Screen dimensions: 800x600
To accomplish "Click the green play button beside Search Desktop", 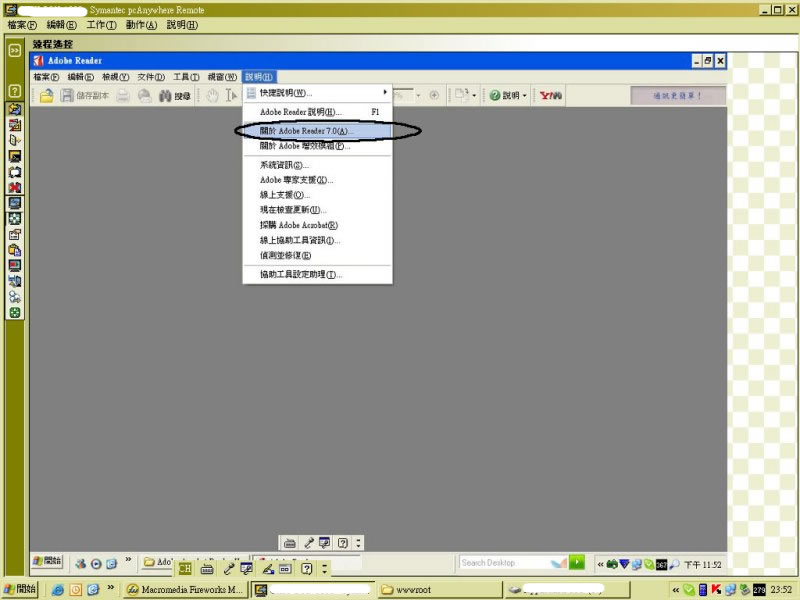I will point(577,562).
